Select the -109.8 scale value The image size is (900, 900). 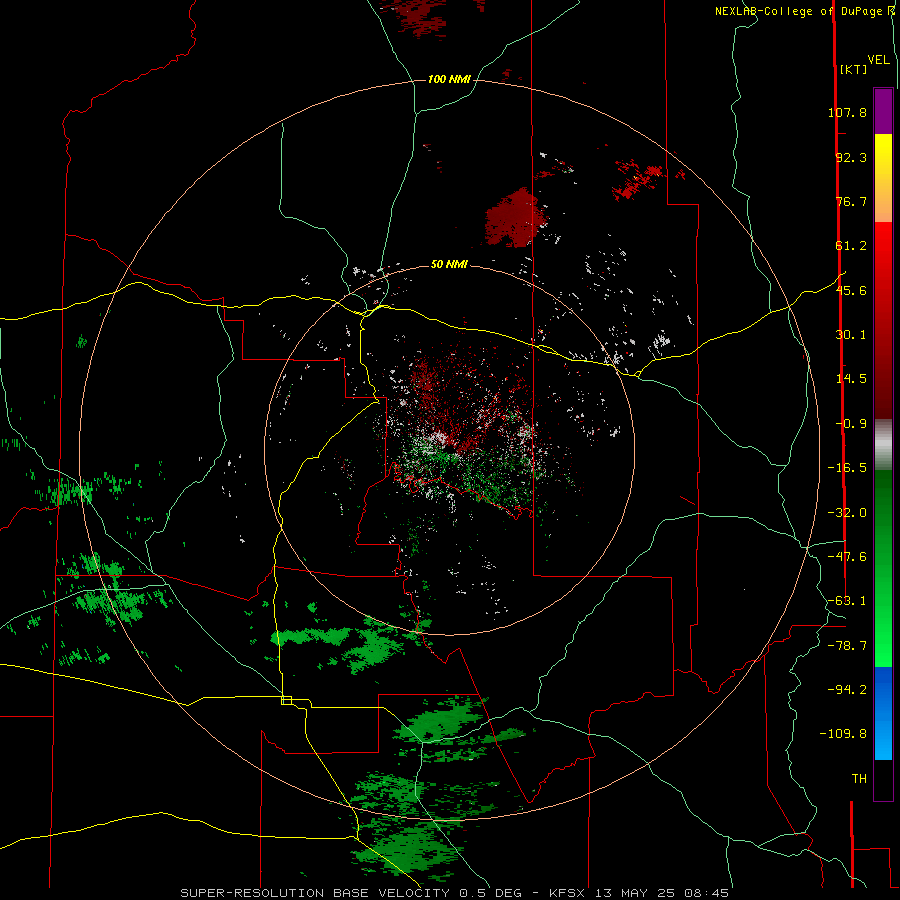click(x=843, y=734)
